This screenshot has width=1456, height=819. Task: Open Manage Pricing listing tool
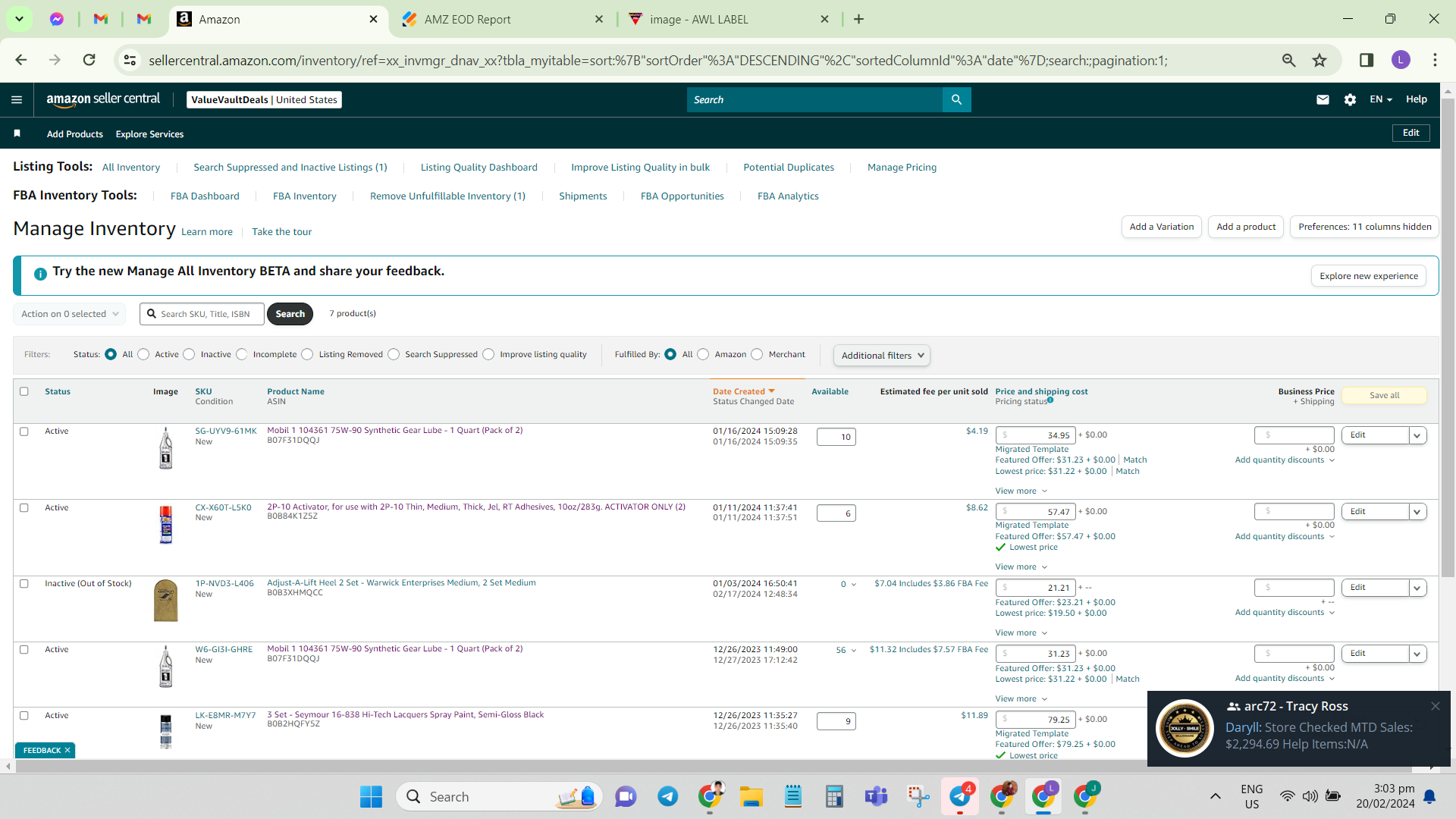pos(902,168)
